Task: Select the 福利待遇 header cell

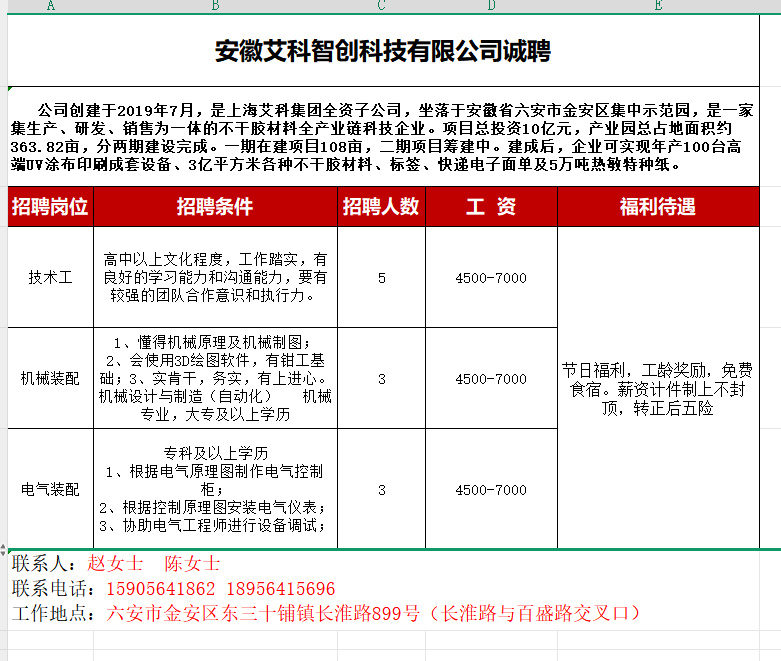Action: pos(657,207)
